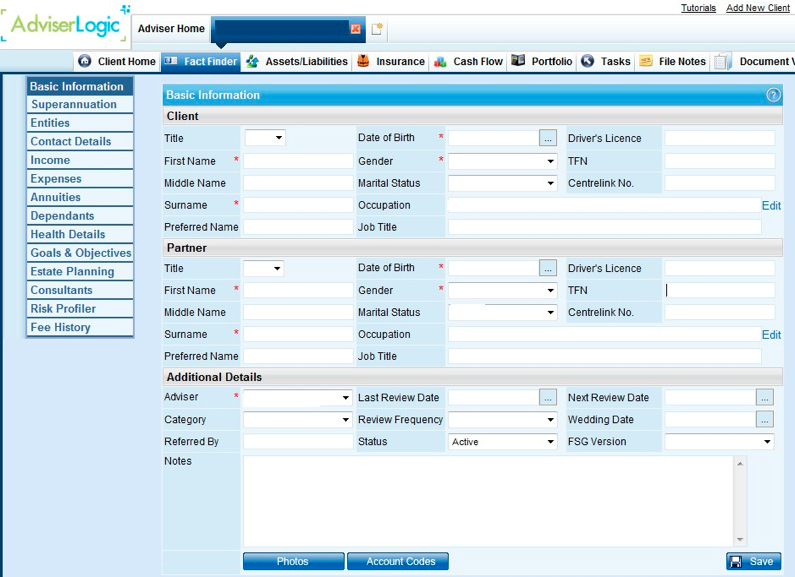Click the Client Job Title field
795x577 pixels.
coord(604,227)
